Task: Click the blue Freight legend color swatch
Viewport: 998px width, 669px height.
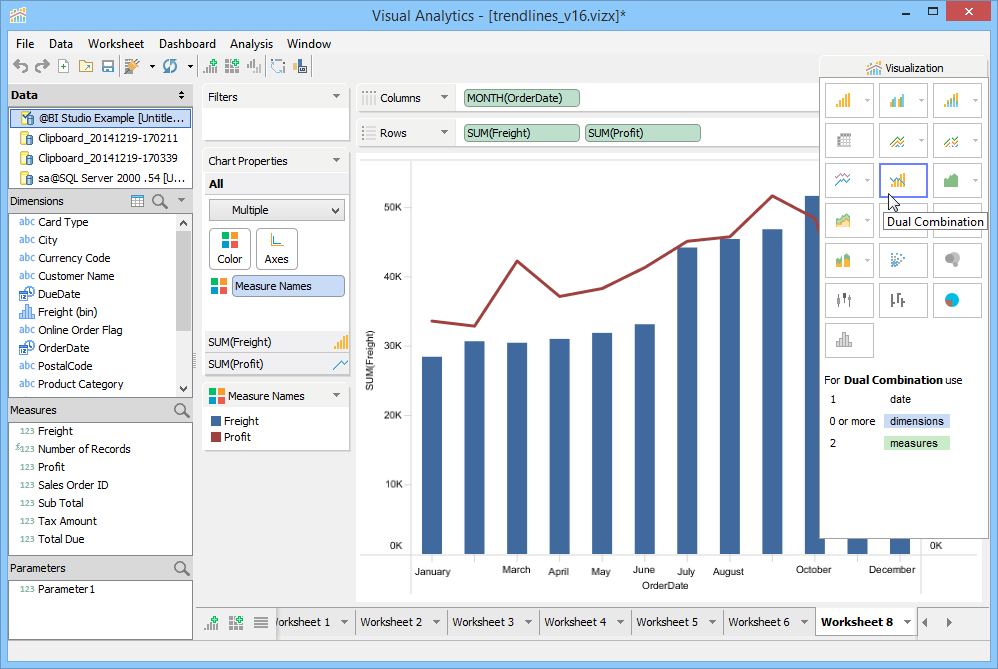Action: 216,421
